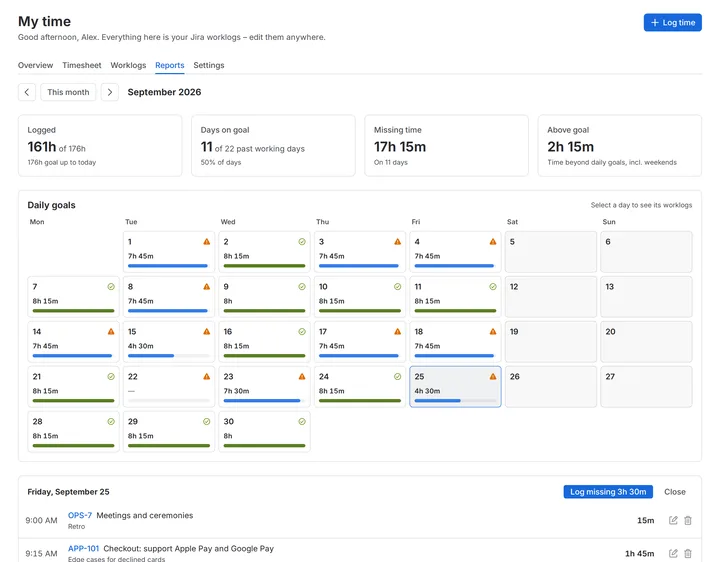Click warning icon on September 4
The image size is (720, 562).
(x=493, y=242)
